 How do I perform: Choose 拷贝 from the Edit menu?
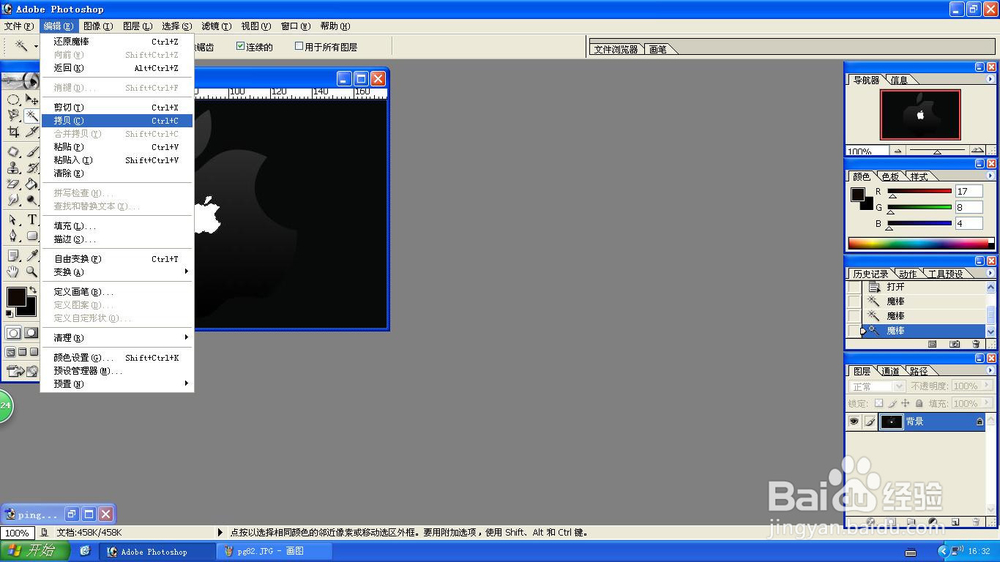(117, 121)
